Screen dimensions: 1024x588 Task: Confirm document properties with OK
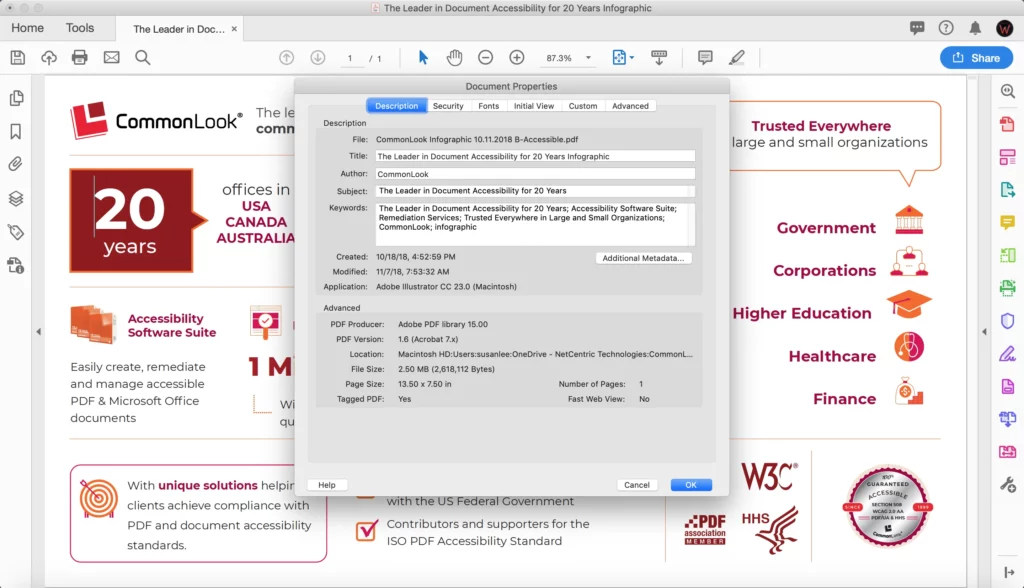point(691,484)
